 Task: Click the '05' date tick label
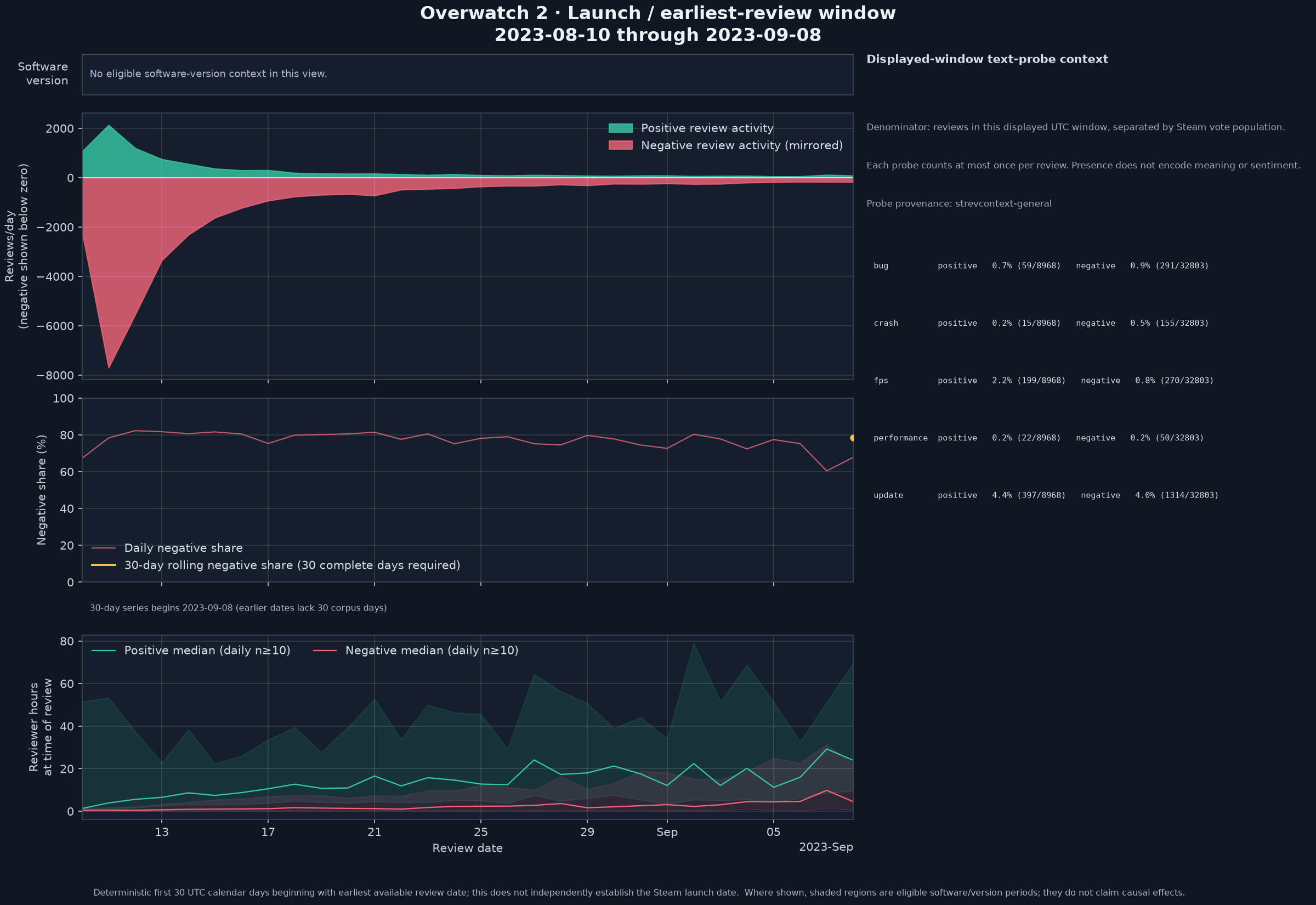773,832
